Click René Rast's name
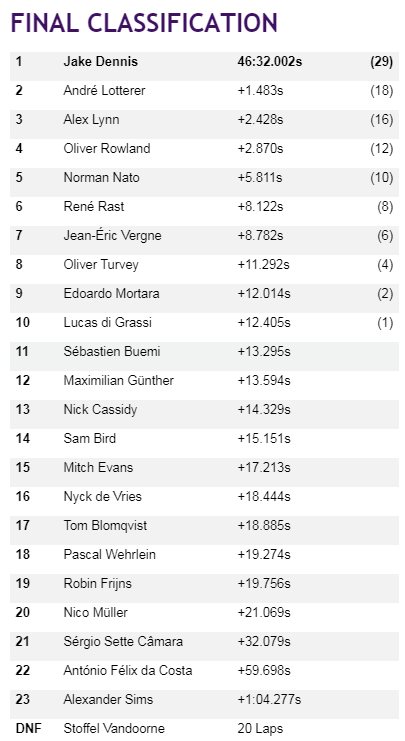This screenshot has width=405, height=741. pos(94,207)
